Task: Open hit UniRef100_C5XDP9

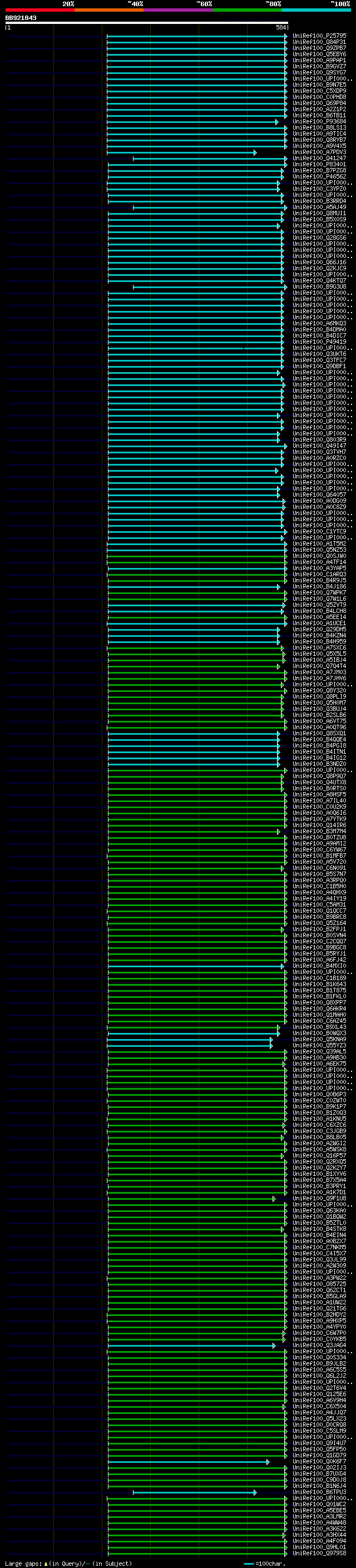Action: pos(319,91)
